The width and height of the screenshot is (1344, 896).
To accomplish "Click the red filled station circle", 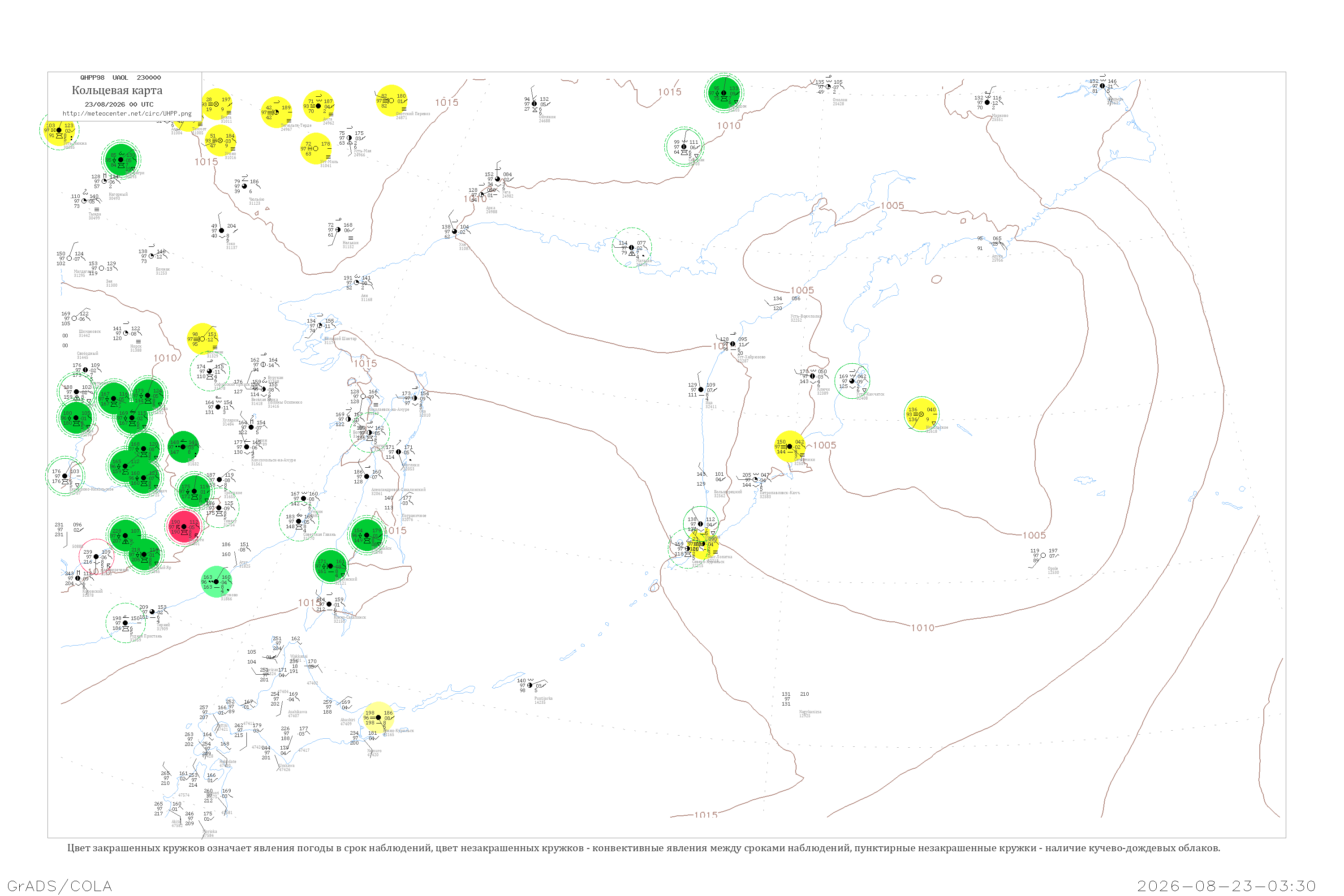I will tap(184, 526).
